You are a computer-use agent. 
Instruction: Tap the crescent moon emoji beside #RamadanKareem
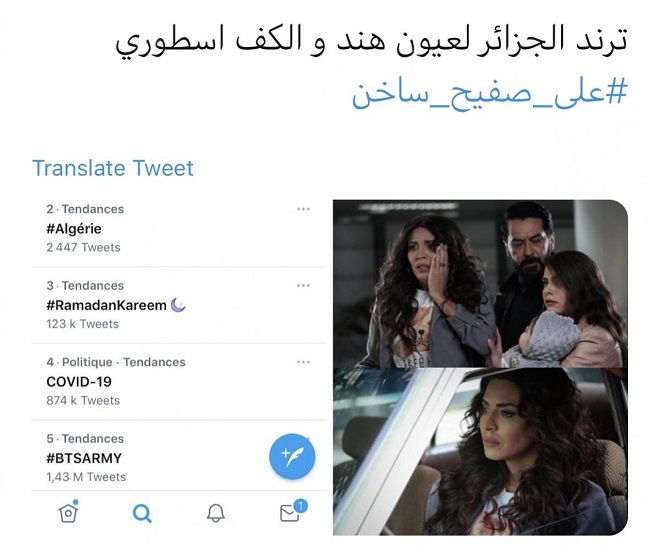[x=178, y=305]
